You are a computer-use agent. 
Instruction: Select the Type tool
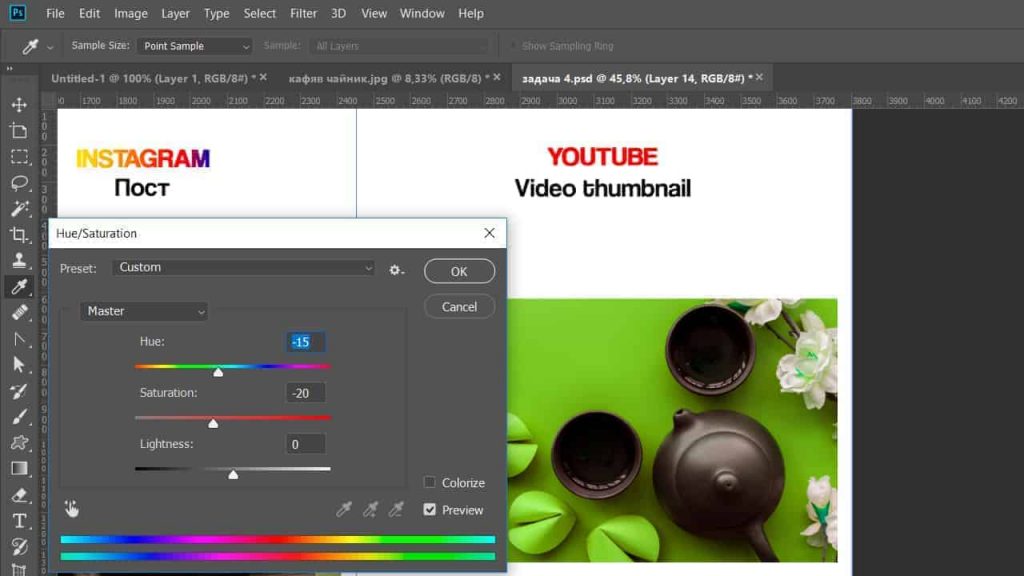click(19, 521)
